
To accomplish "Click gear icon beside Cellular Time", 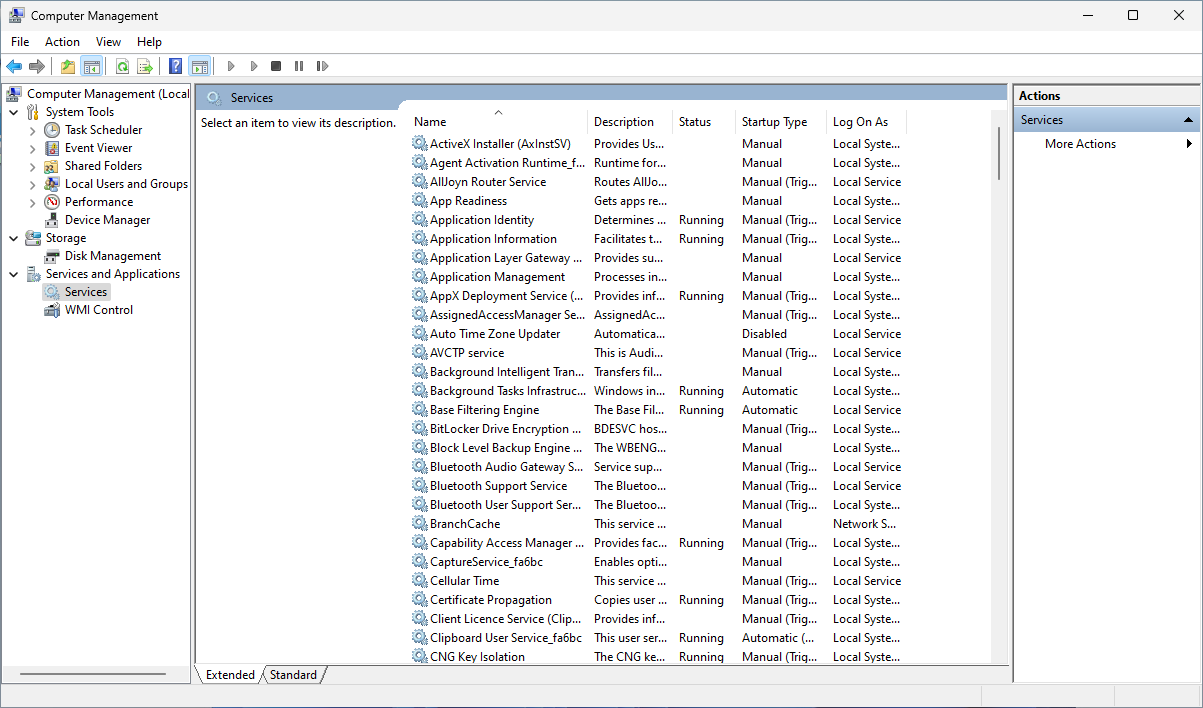I will (x=419, y=581).
